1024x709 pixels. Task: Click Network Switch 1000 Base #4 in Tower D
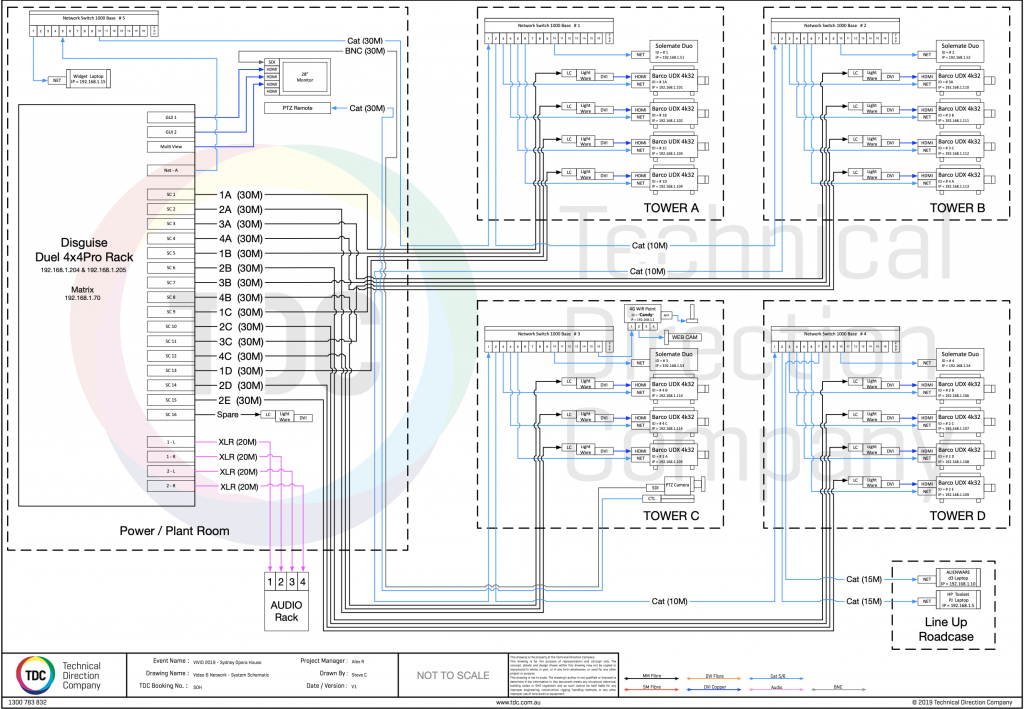pos(835,339)
